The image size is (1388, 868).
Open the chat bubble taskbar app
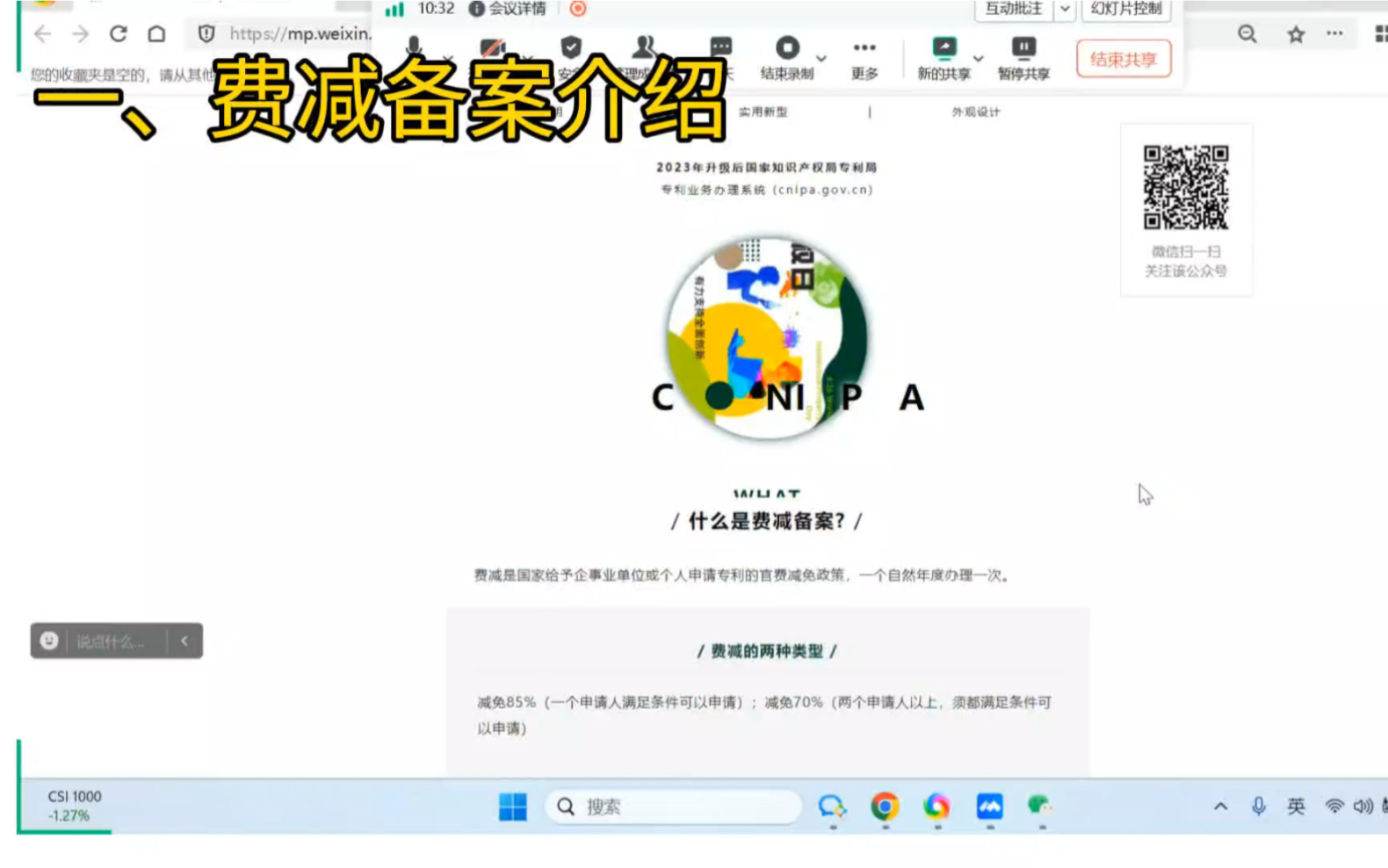(832, 806)
